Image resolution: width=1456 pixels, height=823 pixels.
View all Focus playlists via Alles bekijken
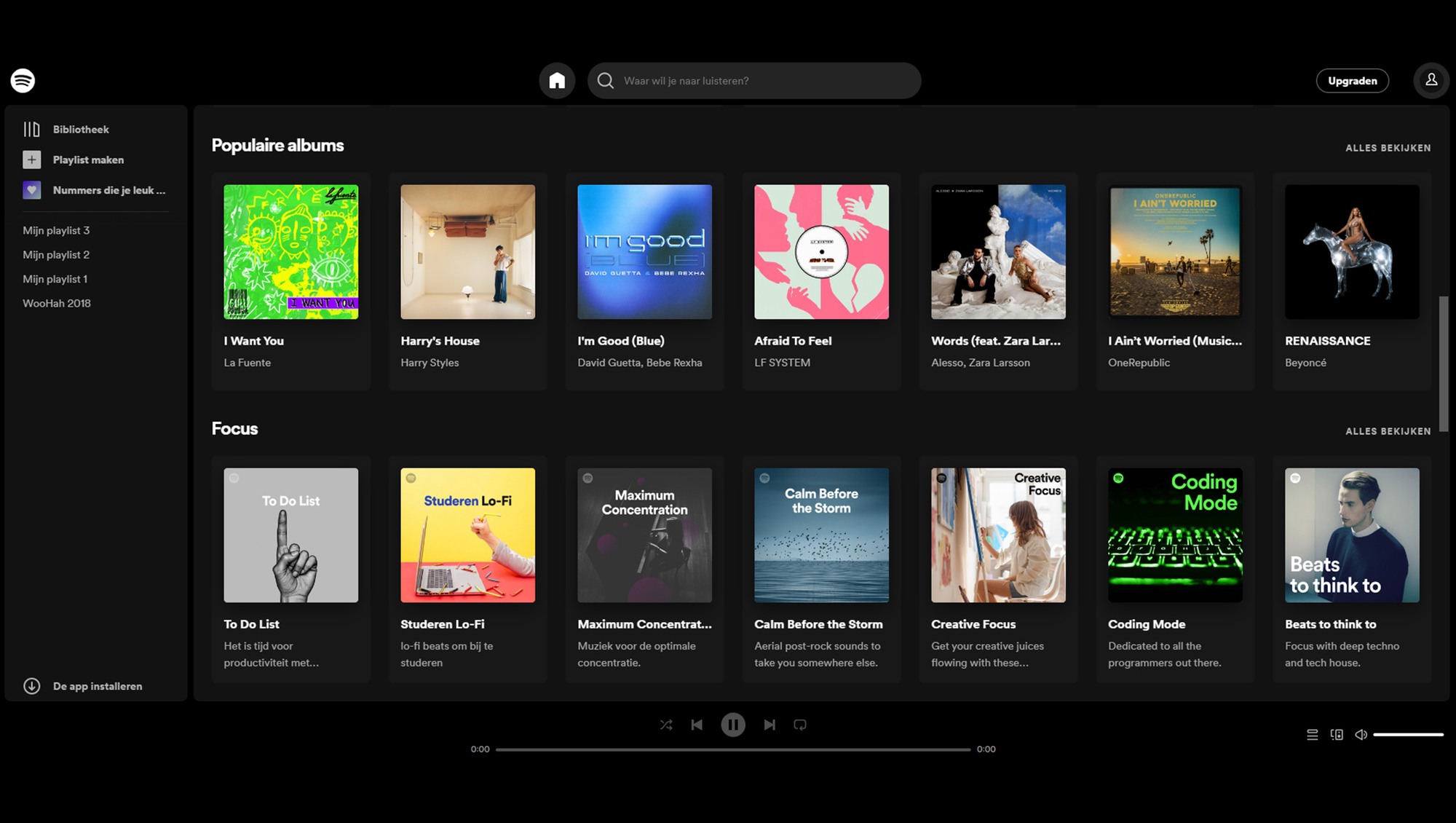click(1388, 431)
